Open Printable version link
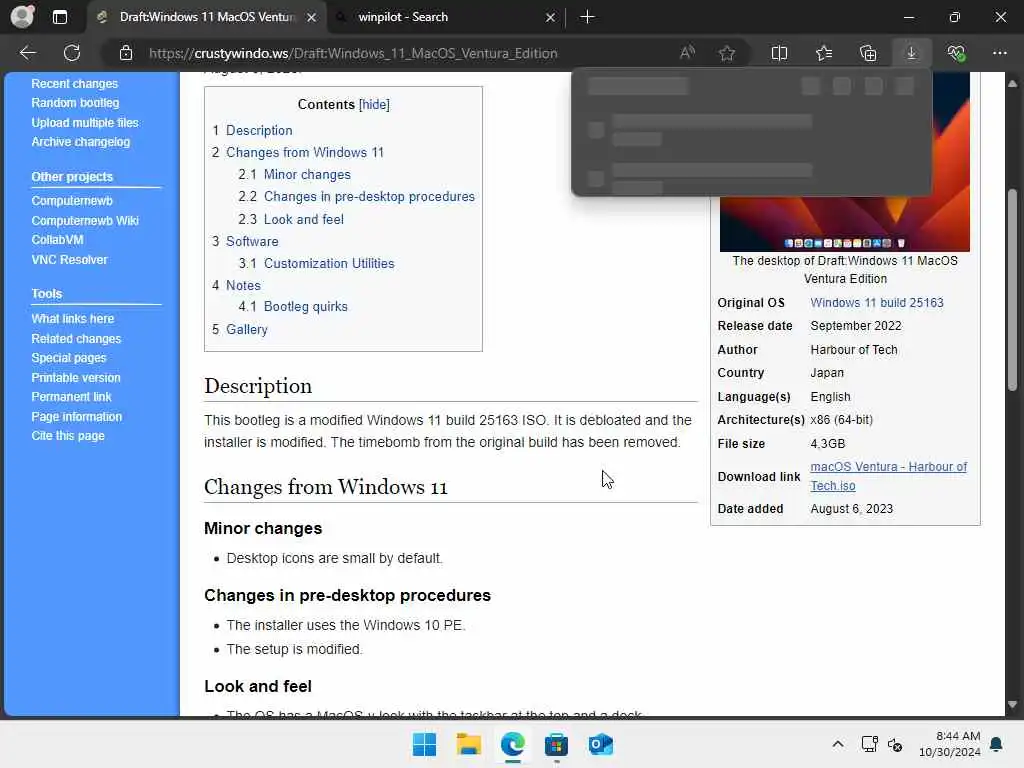The height and width of the screenshot is (768, 1024). pos(76,377)
